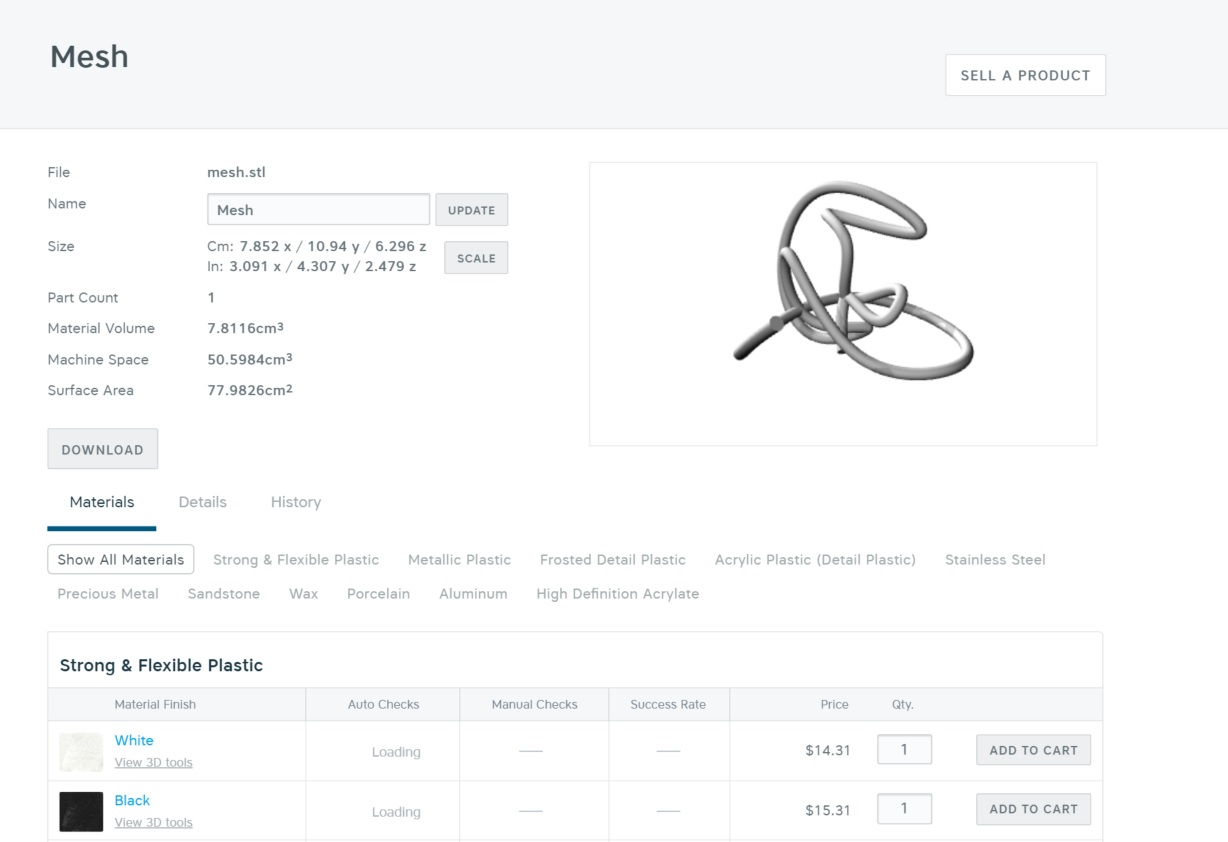Image resolution: width=1228 pixels, height=842 pixels.
Task: Click the Update name button
Action: click(471, 210)
